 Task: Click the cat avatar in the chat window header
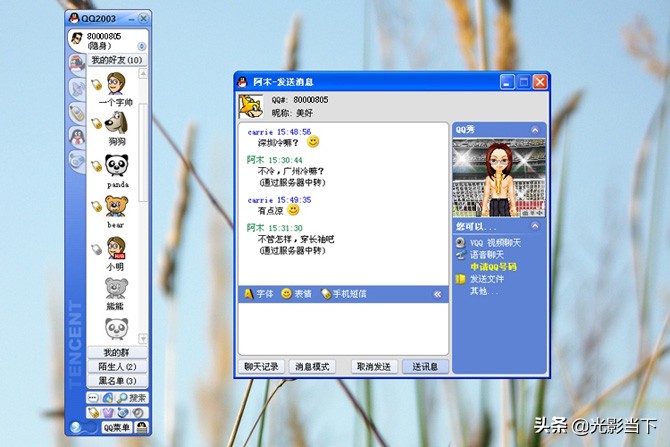click(x=250, y=106)
